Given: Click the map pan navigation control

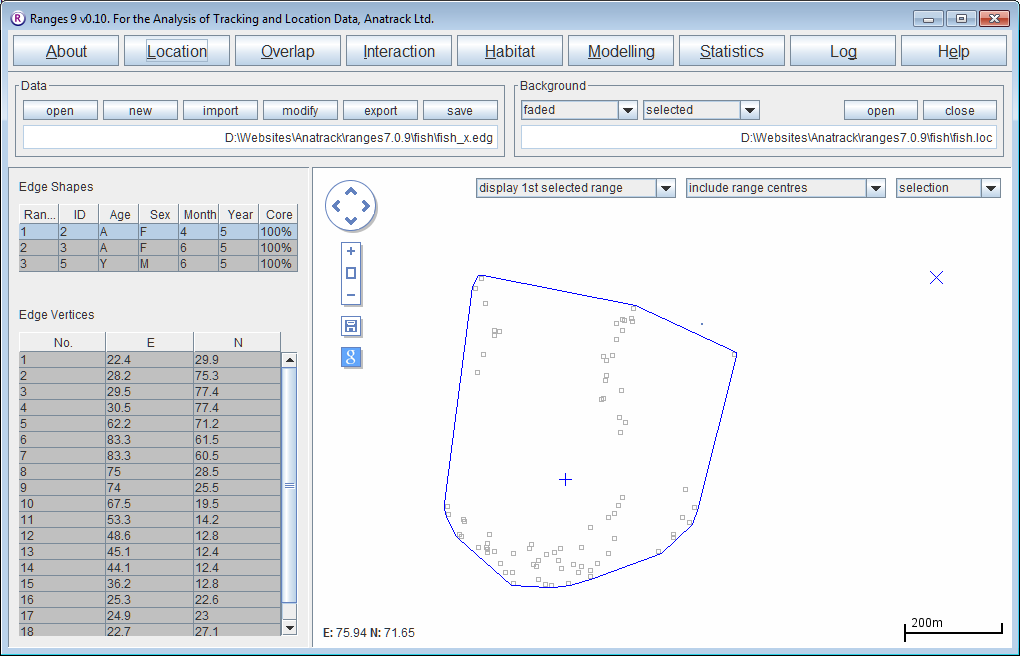Looking at the screenshot, I should pyautogui.click(x=350, y=207).
